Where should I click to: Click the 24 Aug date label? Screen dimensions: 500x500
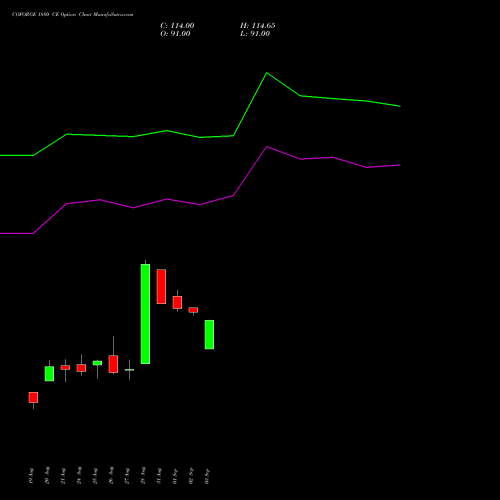79,476
